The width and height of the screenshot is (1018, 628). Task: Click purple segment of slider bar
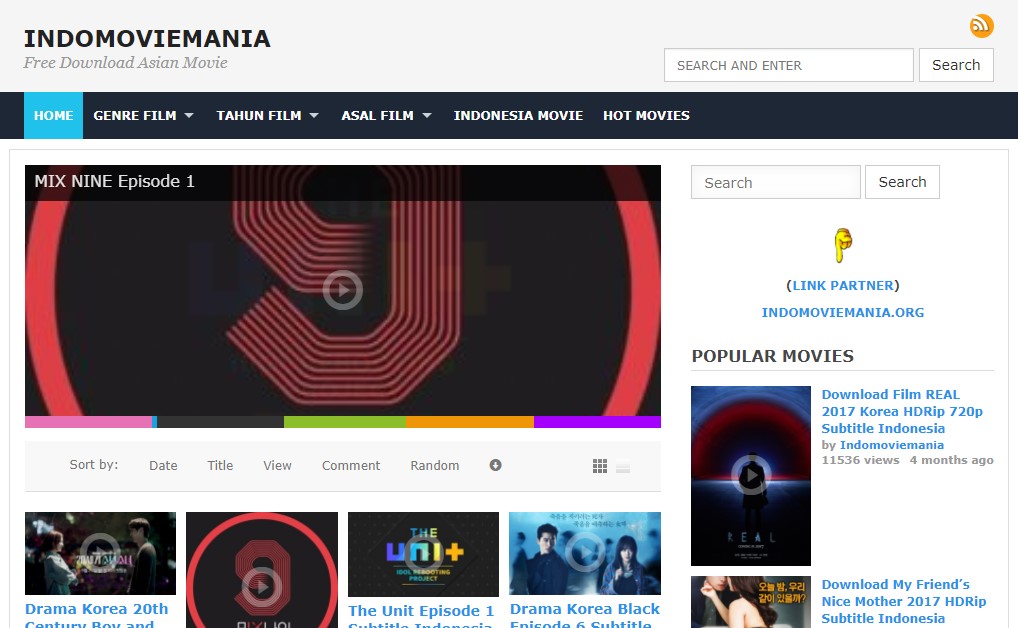pos(597,422)
